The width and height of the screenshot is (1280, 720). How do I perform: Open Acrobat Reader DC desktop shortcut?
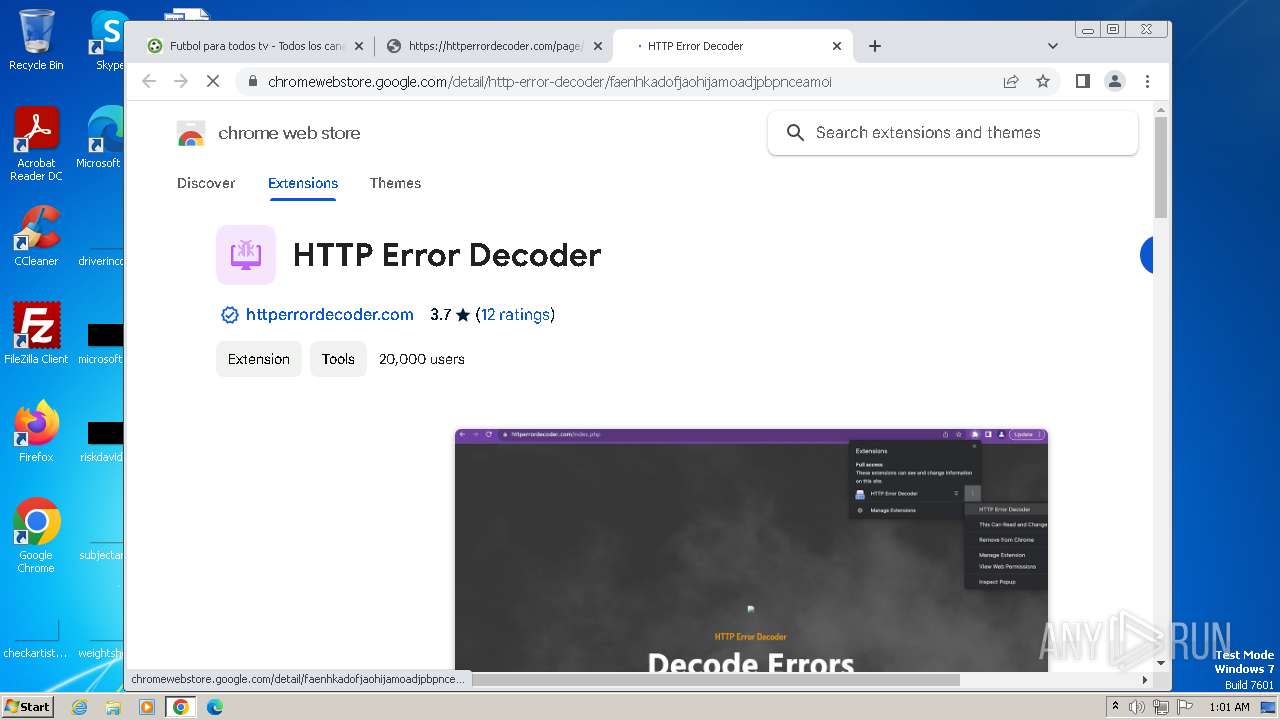pos(36,145)
